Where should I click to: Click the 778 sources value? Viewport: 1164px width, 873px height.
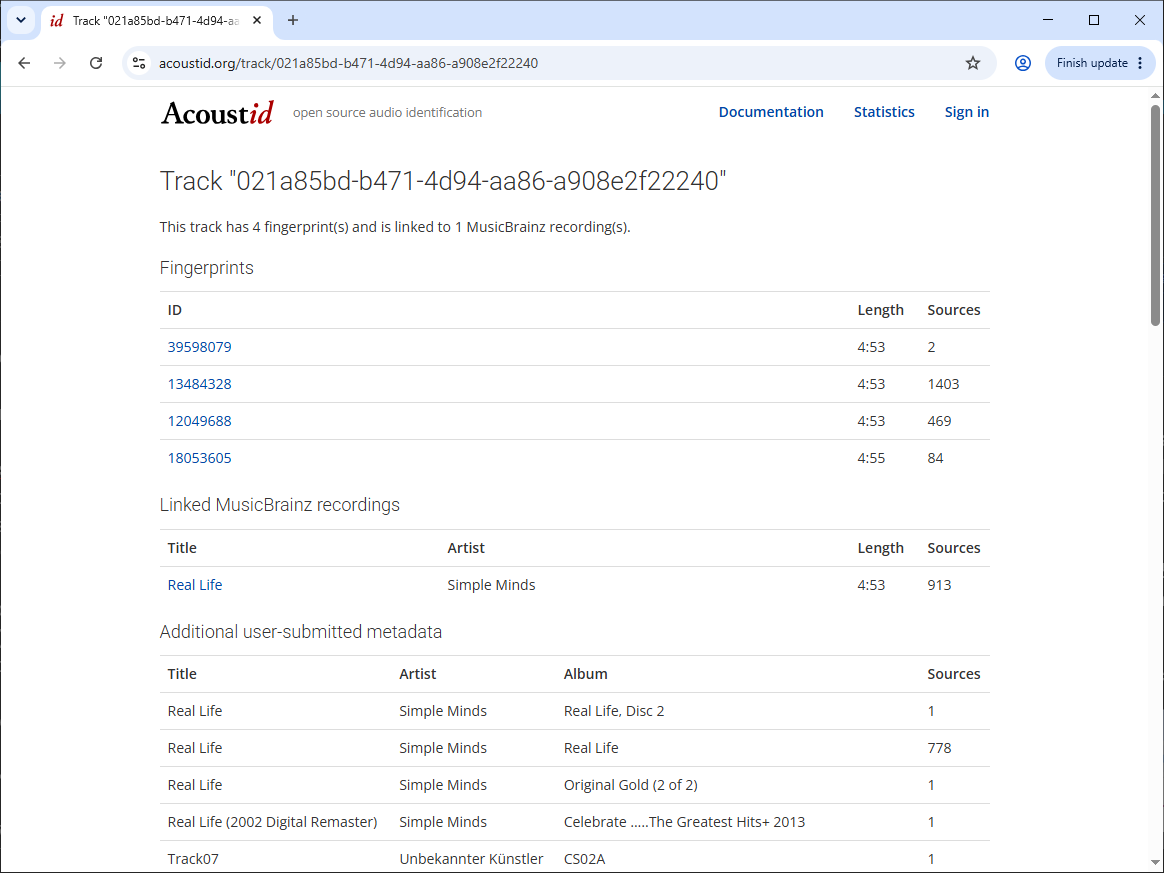click(939, 748)
